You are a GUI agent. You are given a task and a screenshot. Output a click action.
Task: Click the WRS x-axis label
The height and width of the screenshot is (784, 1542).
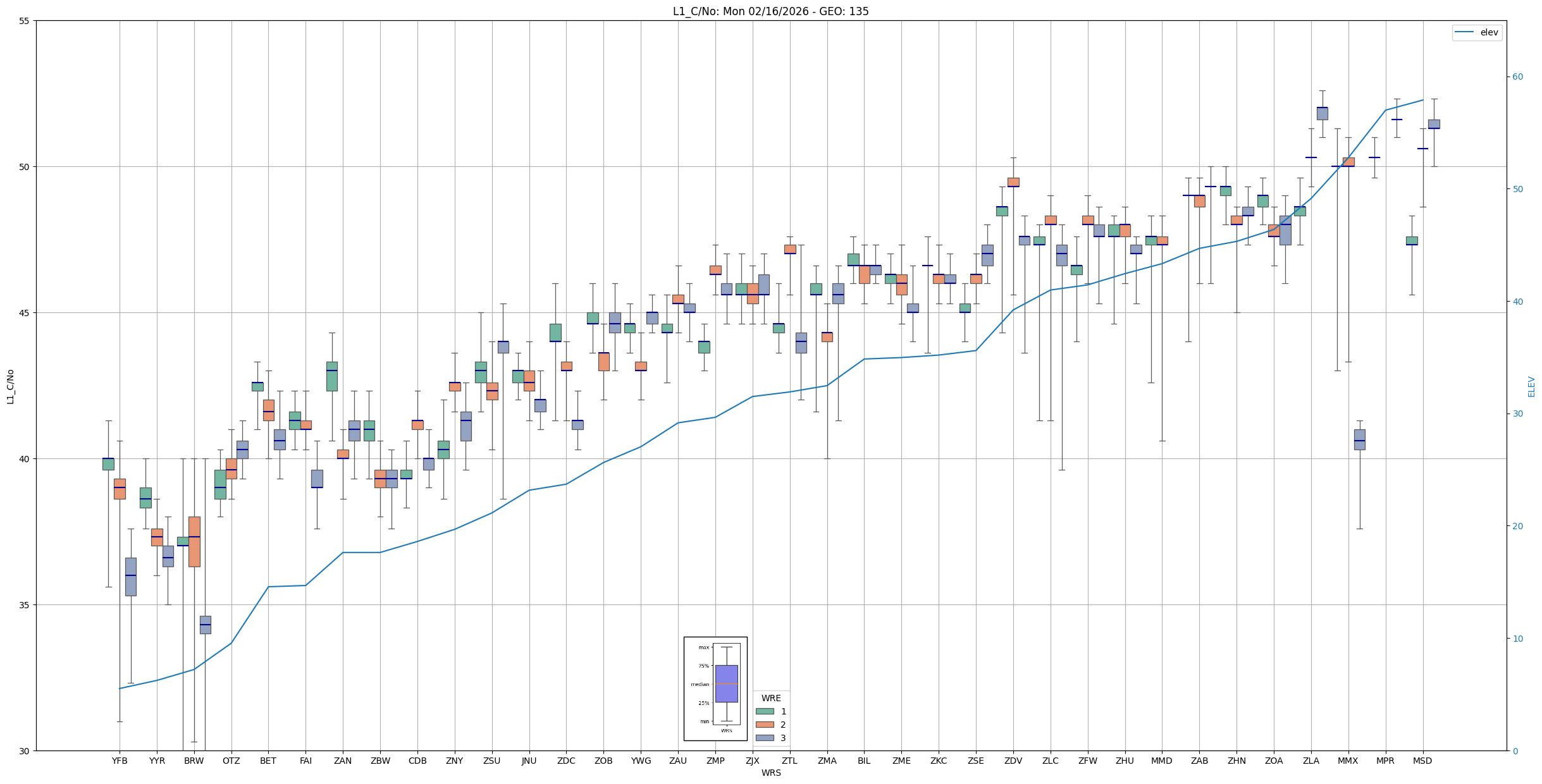(x=770, y=773)
